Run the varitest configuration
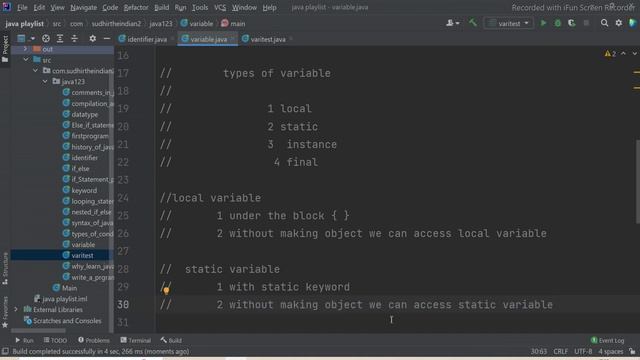This screenshot has height=360, width=640. click(543, 23)
